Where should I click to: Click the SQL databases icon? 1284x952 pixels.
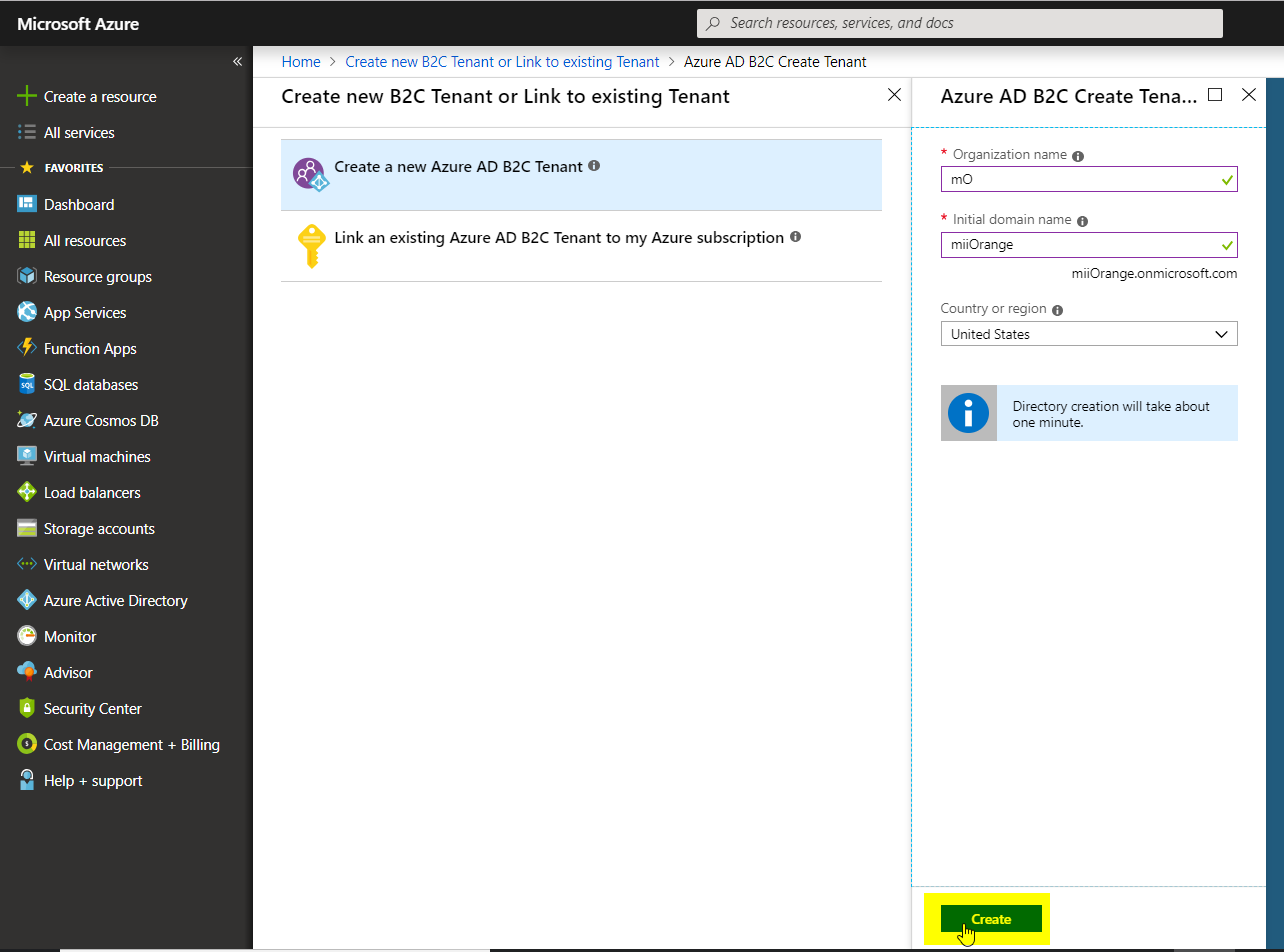(27, 385)
